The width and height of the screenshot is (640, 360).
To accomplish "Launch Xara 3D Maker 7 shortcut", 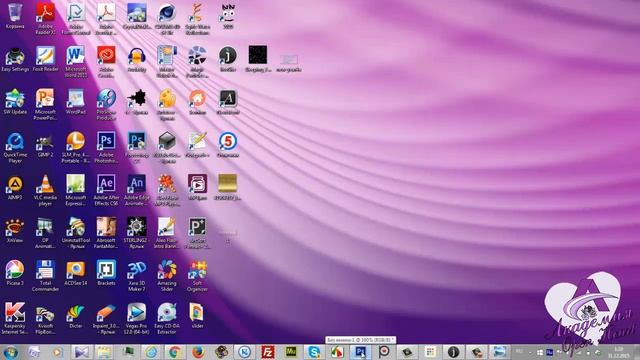I will (137, 276).
